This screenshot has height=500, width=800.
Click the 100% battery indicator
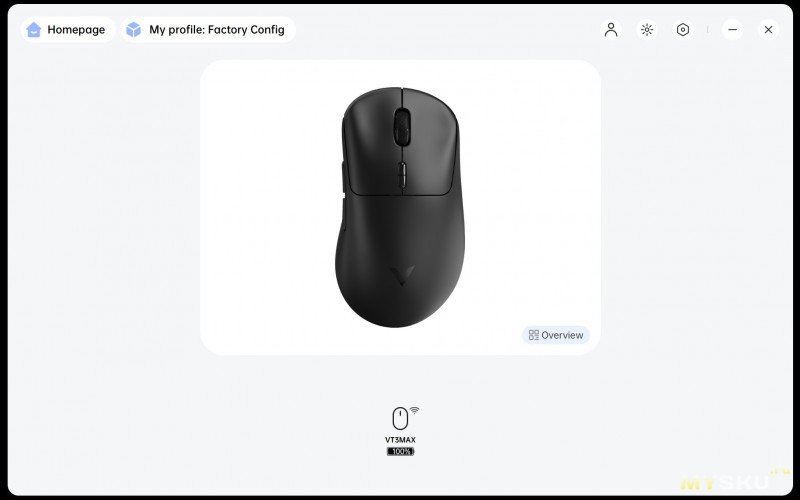401,452
